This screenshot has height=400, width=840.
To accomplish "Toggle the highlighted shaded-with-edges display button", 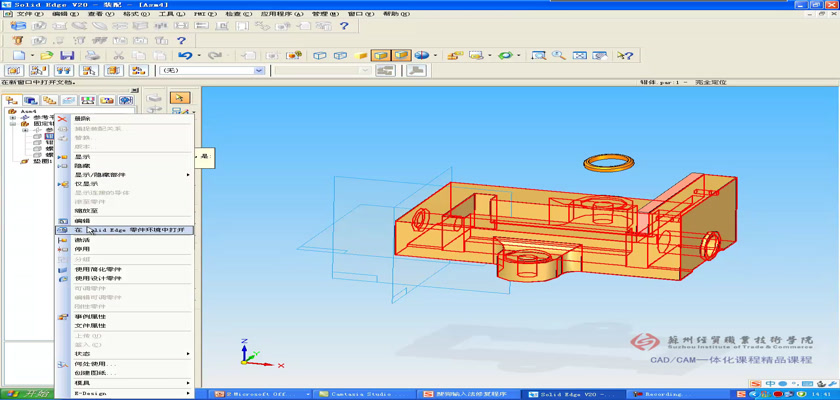I will pos(381,55).
